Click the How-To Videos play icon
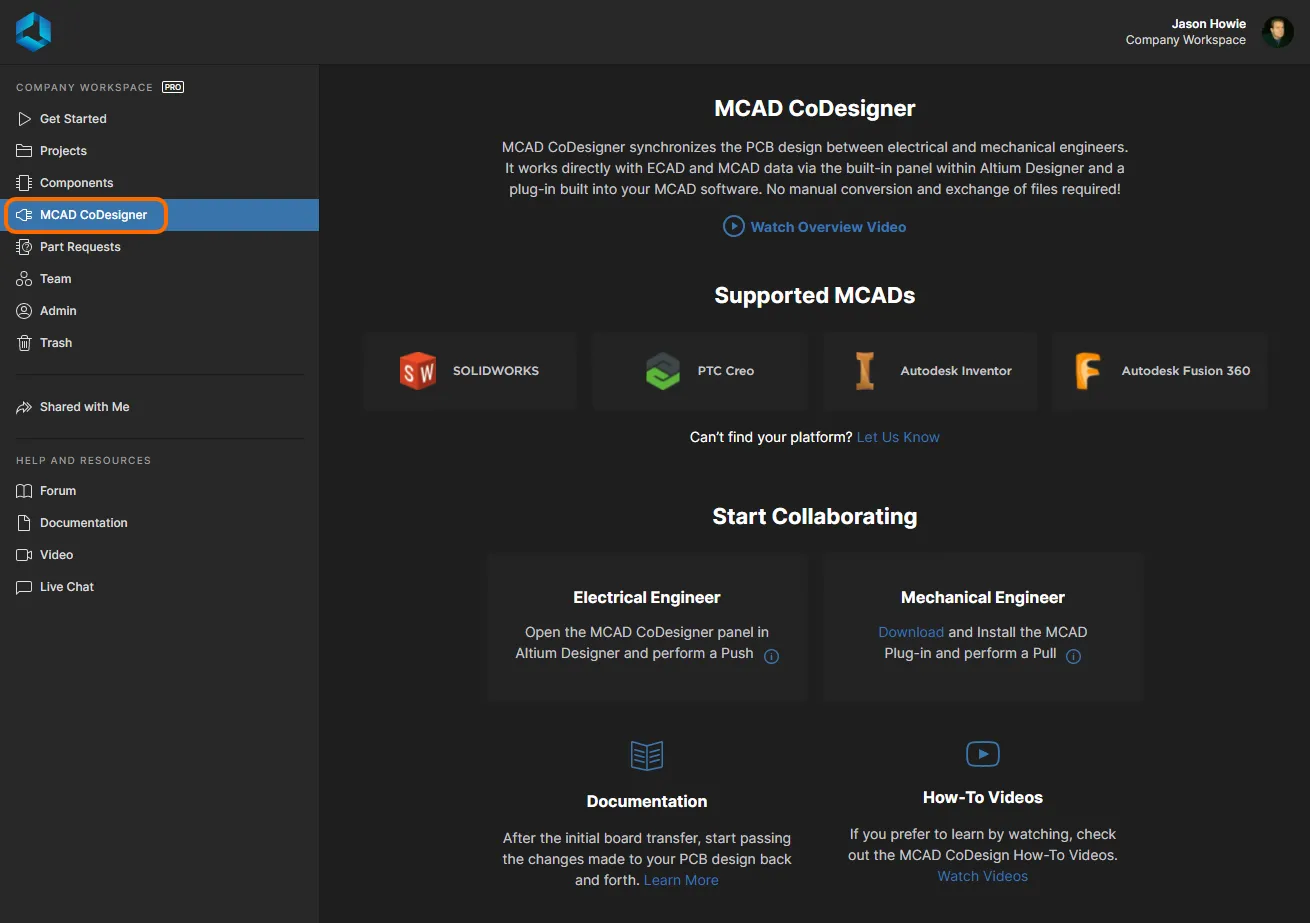Image resolution: width=1310 pixels, height=923 pixels. pos(983,754)
